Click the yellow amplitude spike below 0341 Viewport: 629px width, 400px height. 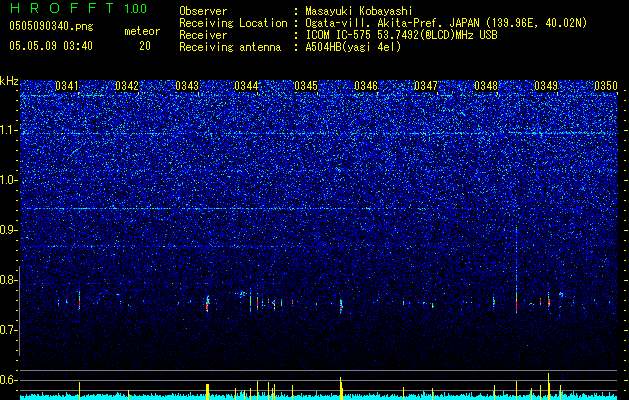click(79, 390)
